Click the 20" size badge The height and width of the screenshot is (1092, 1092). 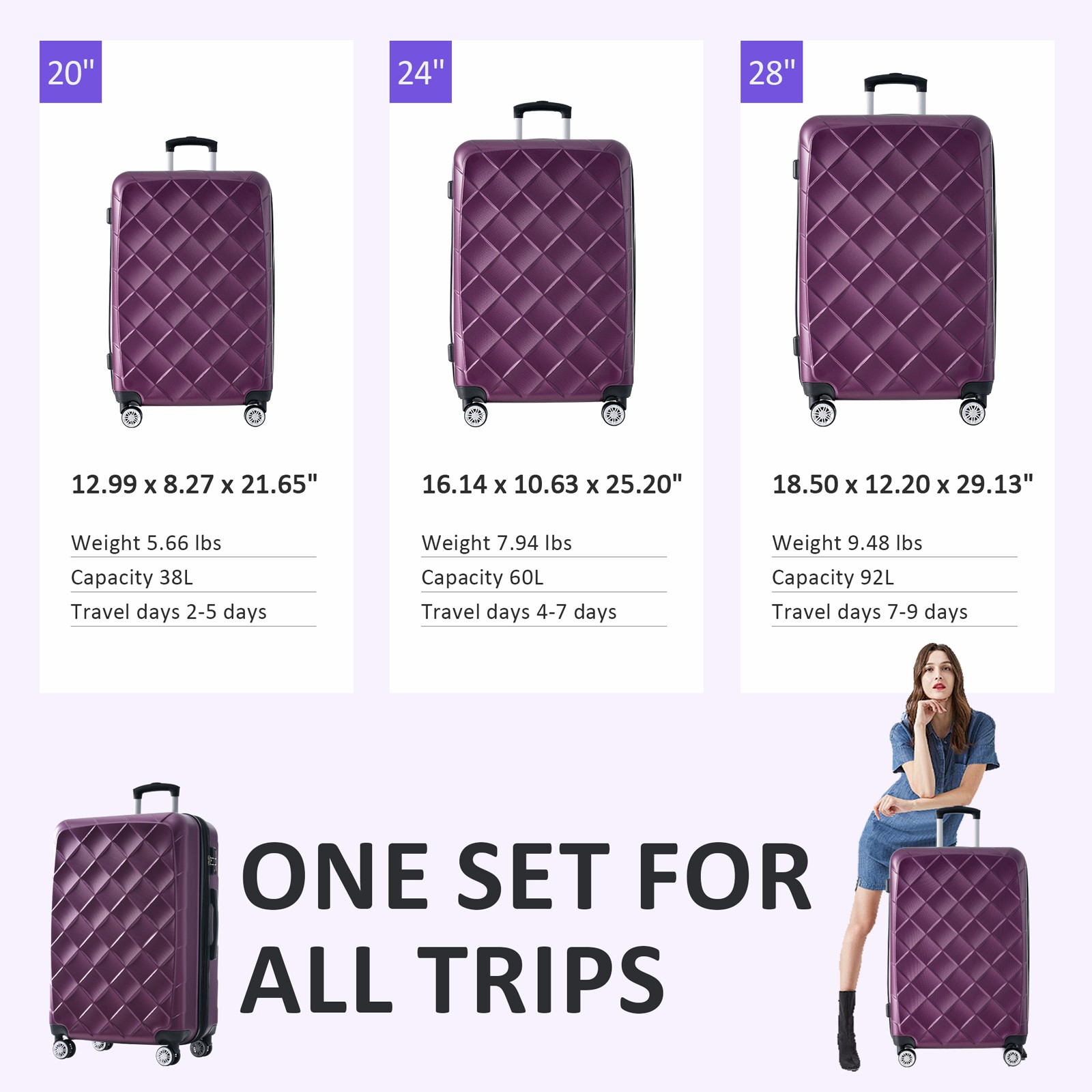pos(70,72)
